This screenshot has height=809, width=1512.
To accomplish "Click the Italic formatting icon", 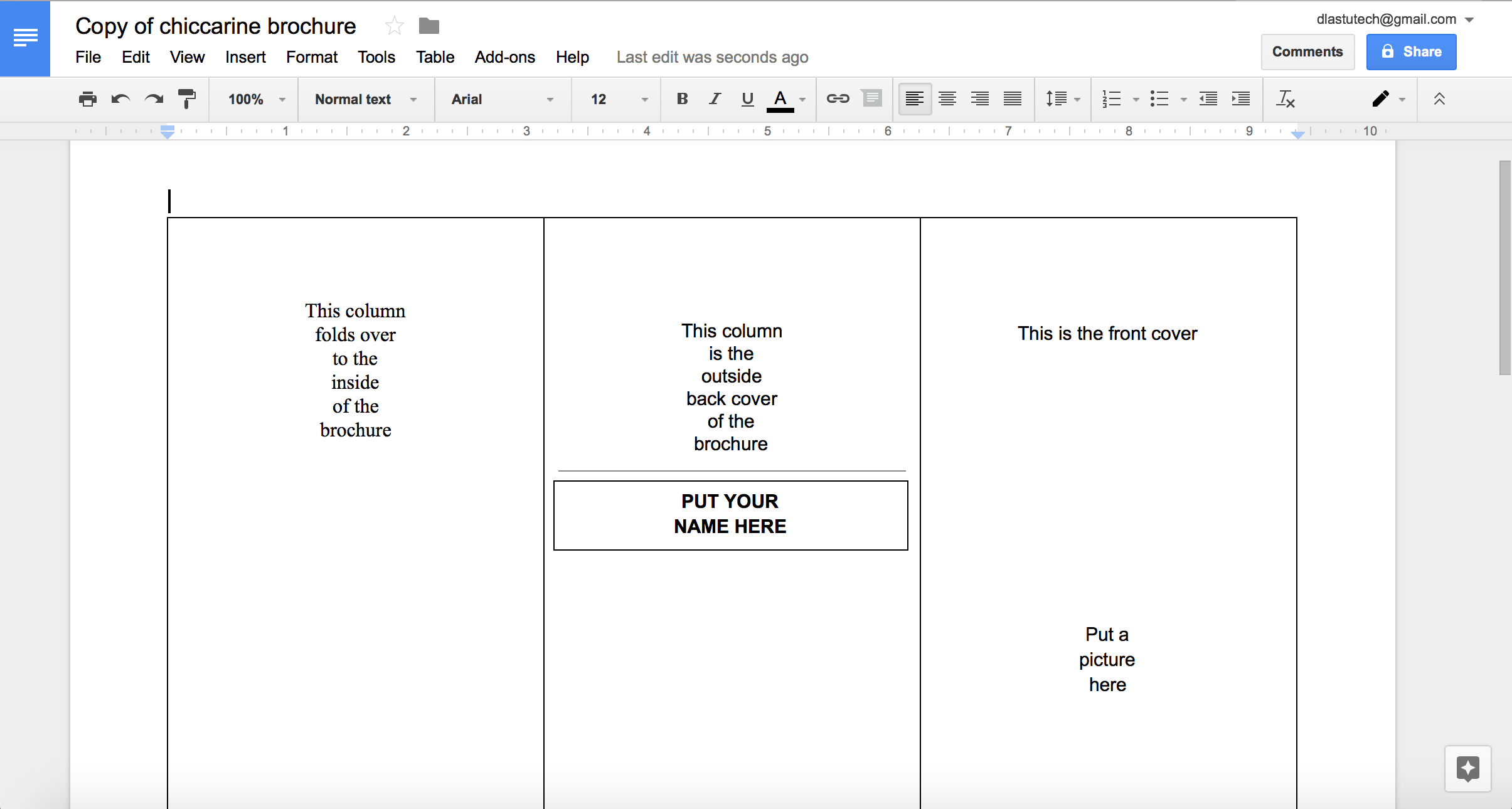I will pos(713,99).
